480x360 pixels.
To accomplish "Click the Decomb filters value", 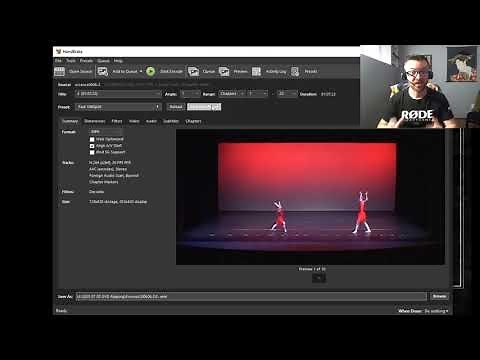I will [x=96, y=192].
